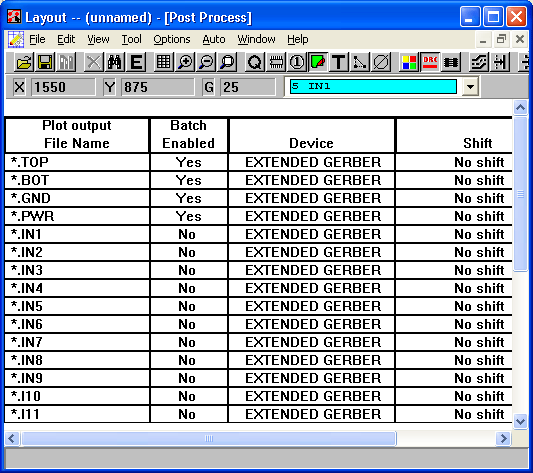Click the Auto Path Route icon
533x473 pixels.
point(479,62)
